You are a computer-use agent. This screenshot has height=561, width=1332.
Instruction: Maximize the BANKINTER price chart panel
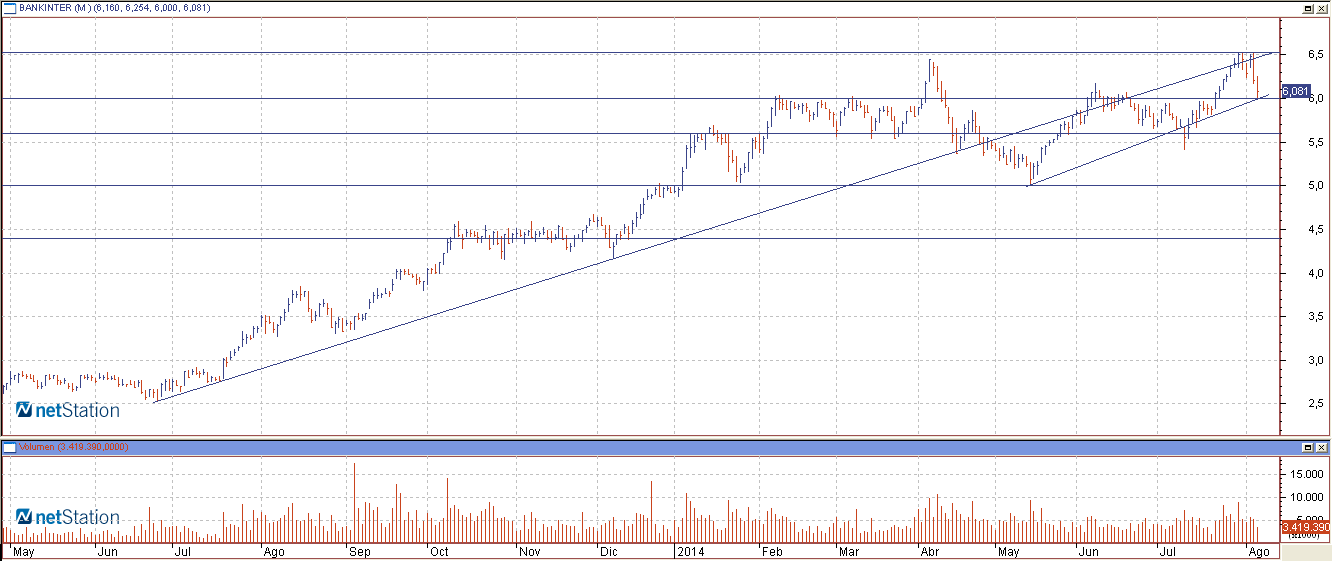[x=1307, y=7]
